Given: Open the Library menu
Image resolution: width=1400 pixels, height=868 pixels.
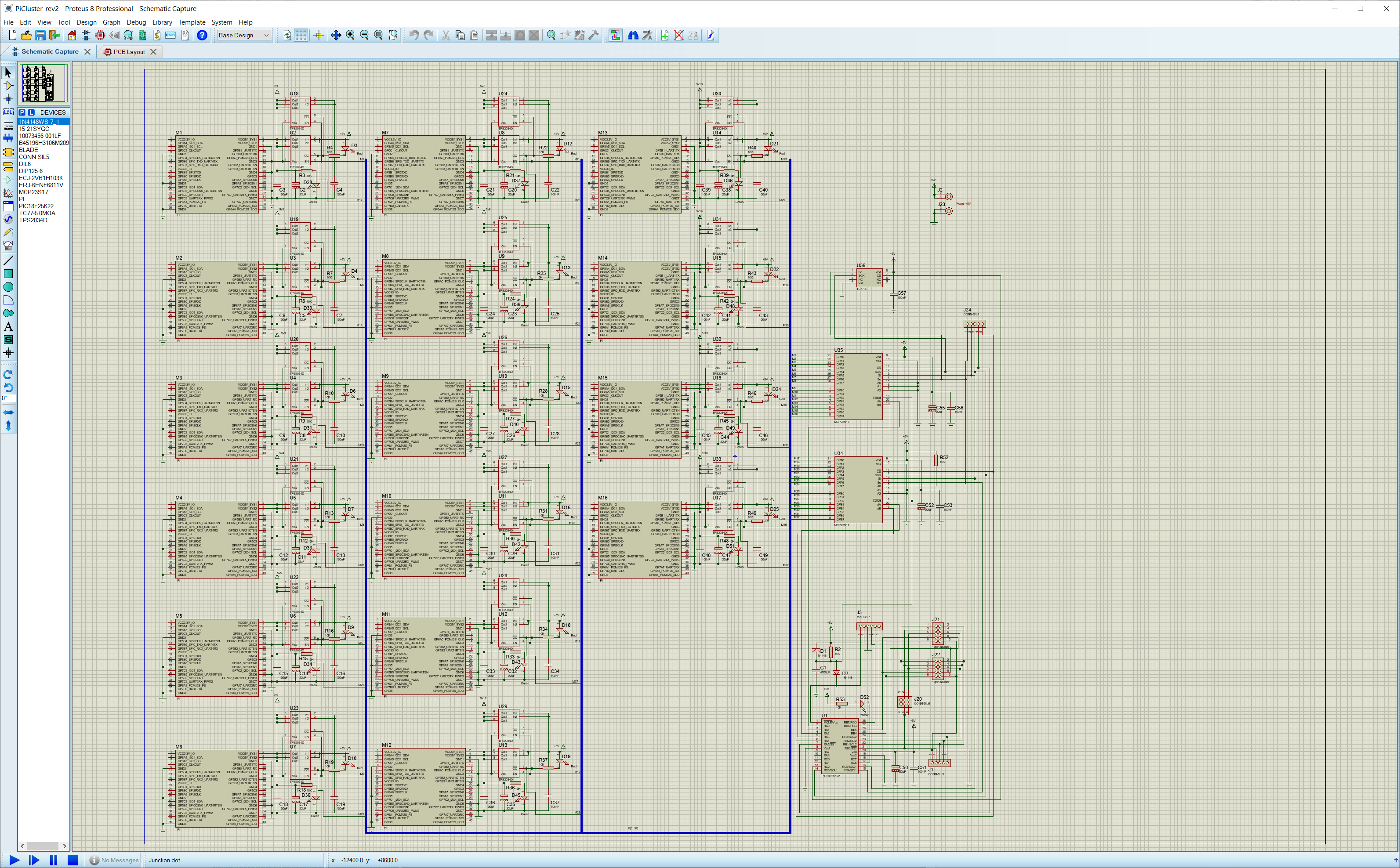Looking at the screenshot, I should pyautogui.click(x=162, y=22).
